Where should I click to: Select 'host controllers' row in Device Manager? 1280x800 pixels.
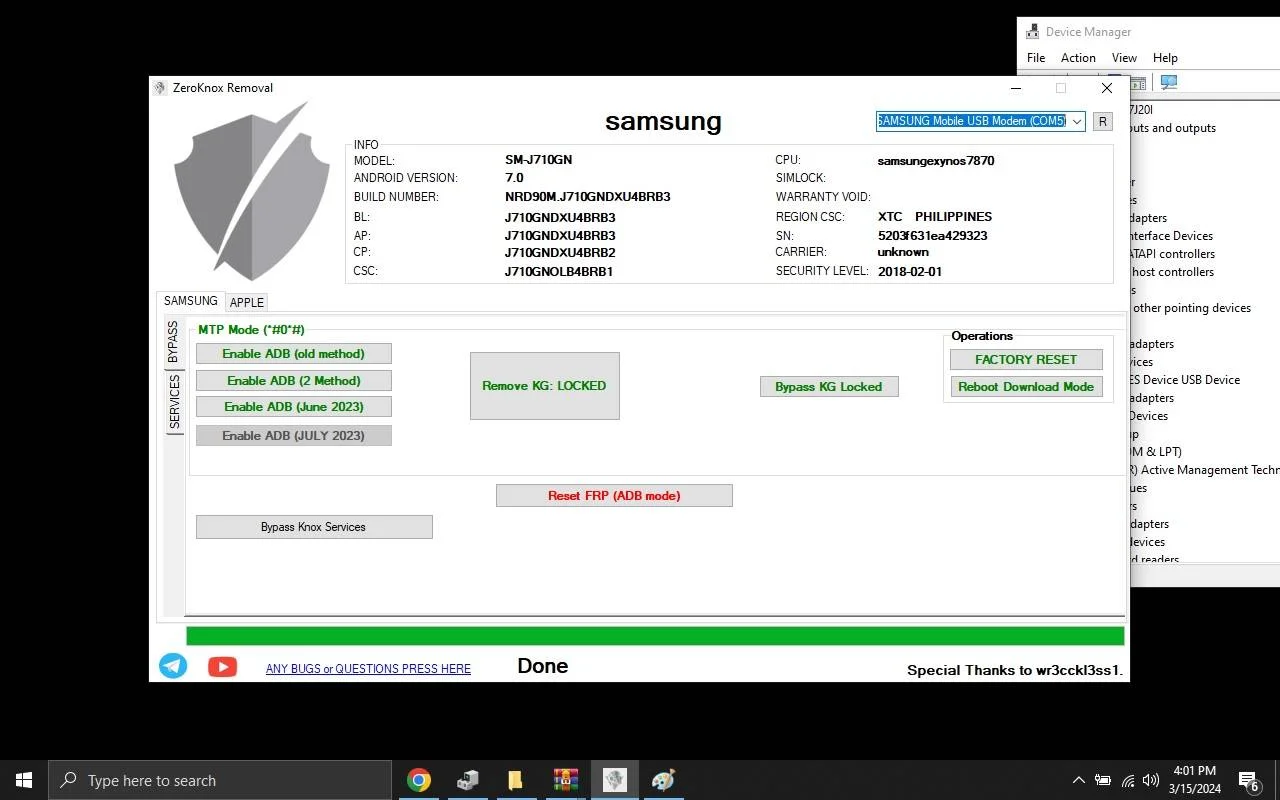tap(1172, 272)
